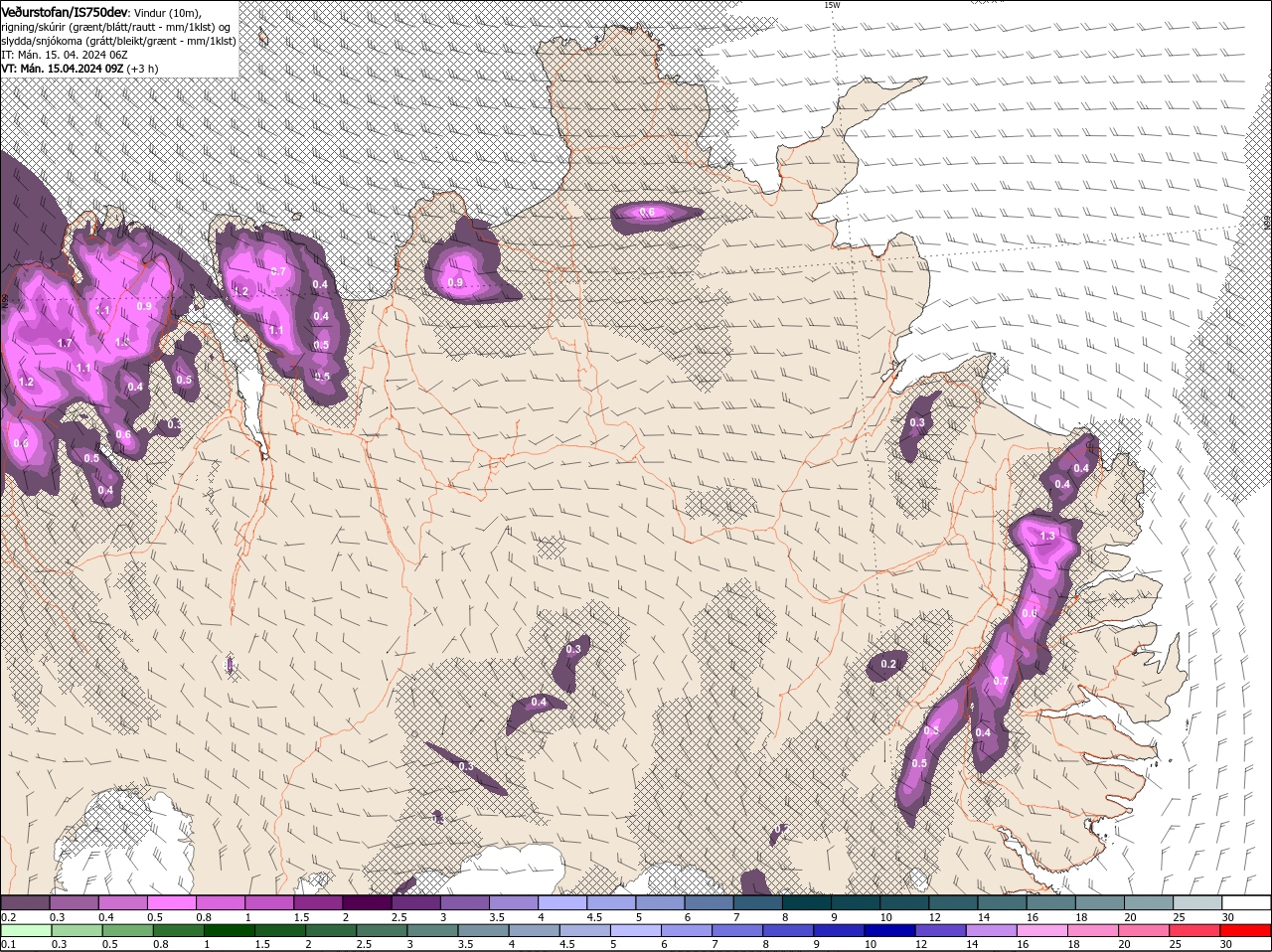Click the 15W longitude label at top

[x=832, y=5]
